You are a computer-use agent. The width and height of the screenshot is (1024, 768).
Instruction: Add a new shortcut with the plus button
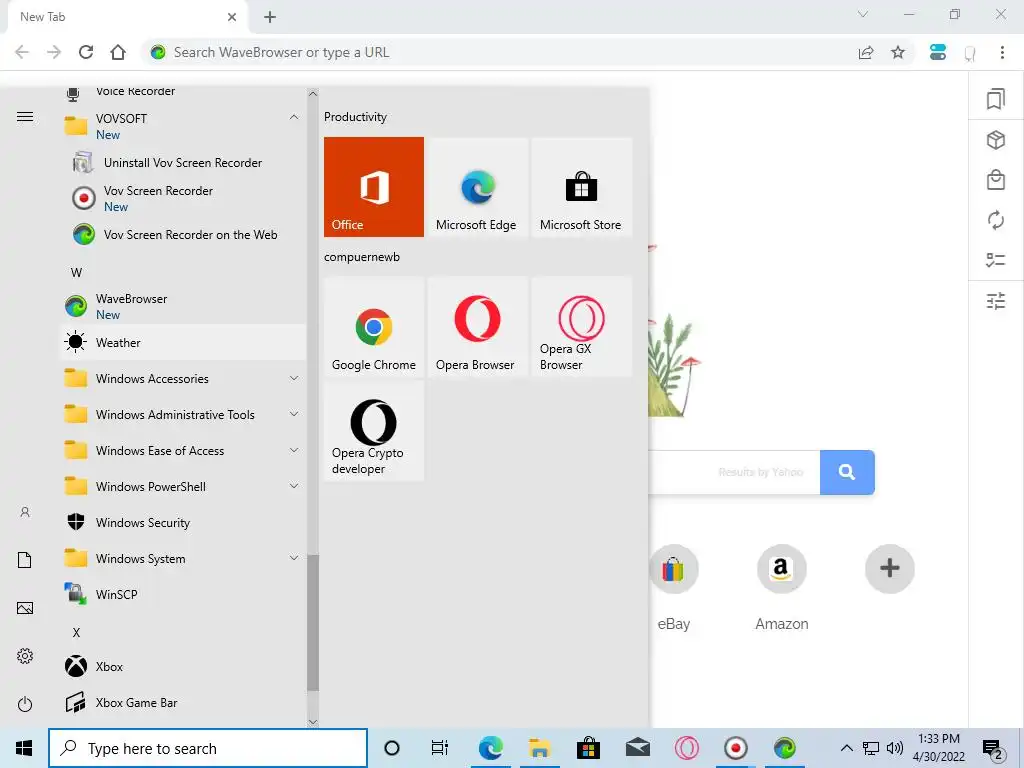[889, 568]
